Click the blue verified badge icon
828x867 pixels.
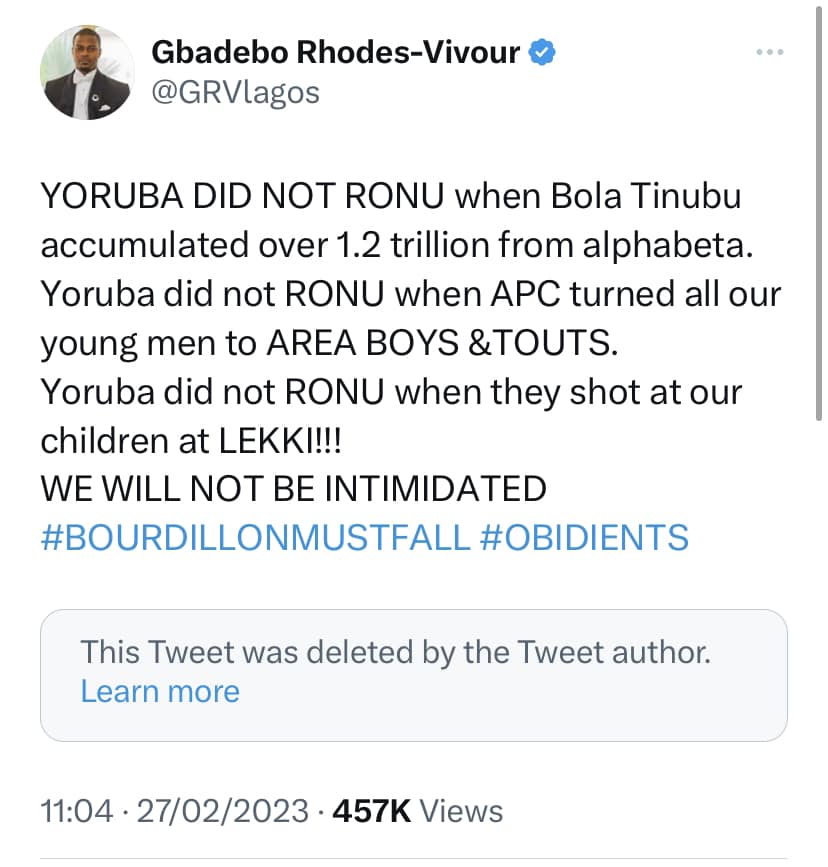pyautogui.click(x=543, y=52)
